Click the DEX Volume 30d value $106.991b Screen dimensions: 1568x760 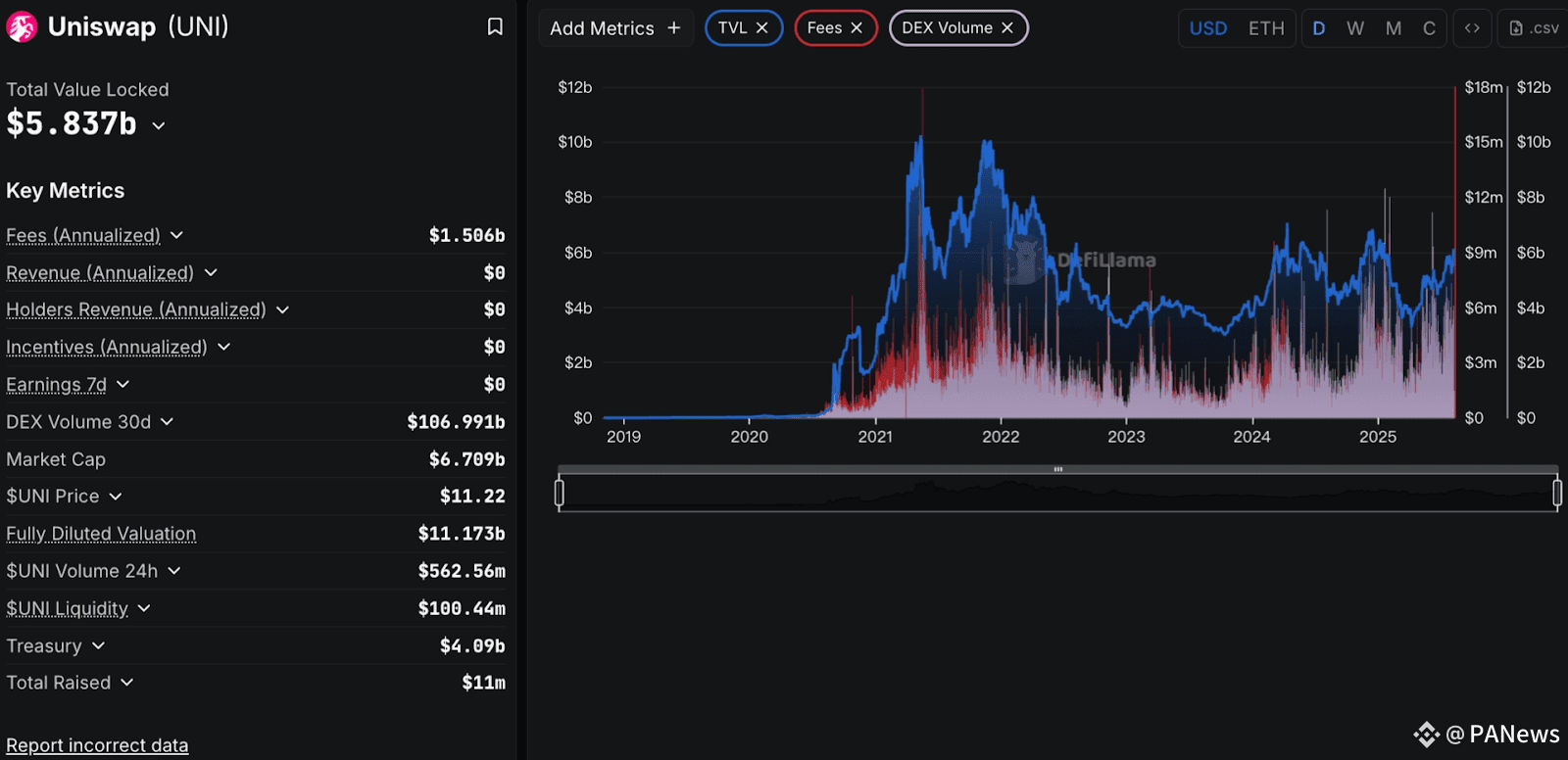pyautogui.click(x=457, y=422)
